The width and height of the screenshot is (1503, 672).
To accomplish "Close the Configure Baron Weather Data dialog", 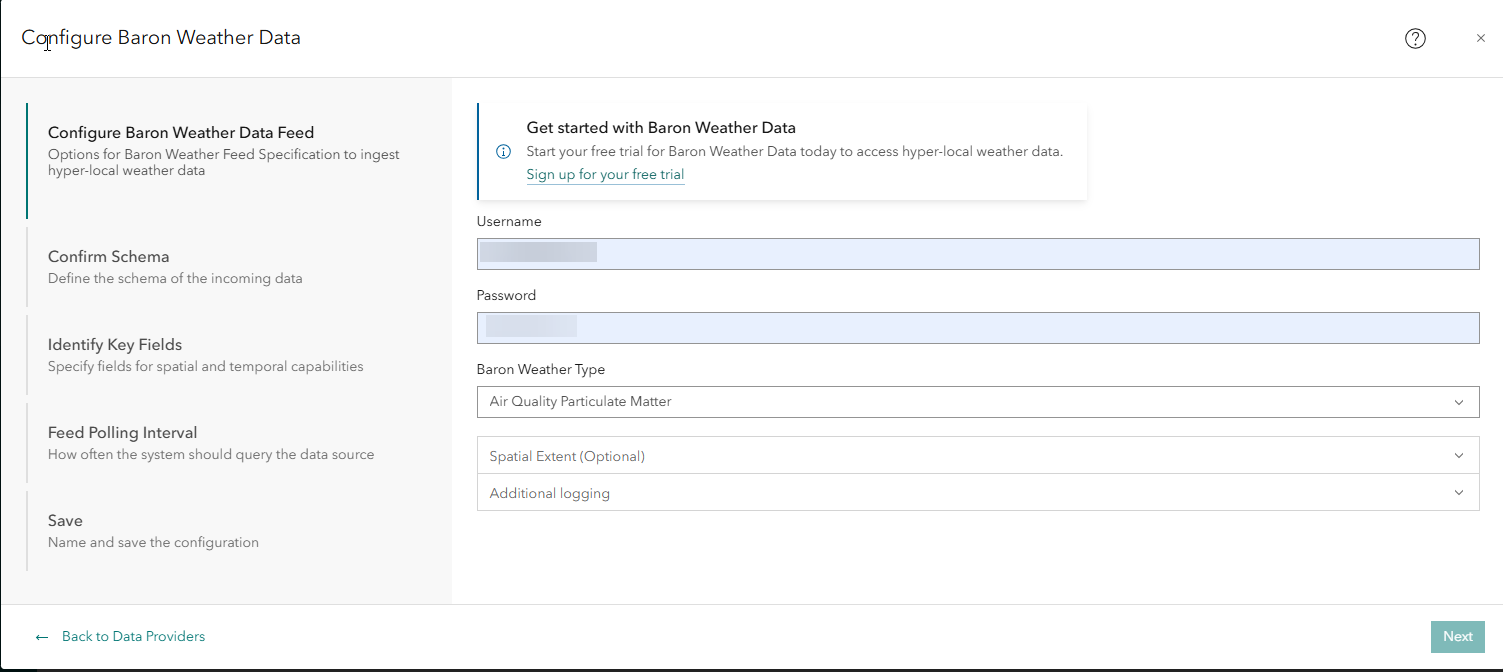I will click(1481, 39).
